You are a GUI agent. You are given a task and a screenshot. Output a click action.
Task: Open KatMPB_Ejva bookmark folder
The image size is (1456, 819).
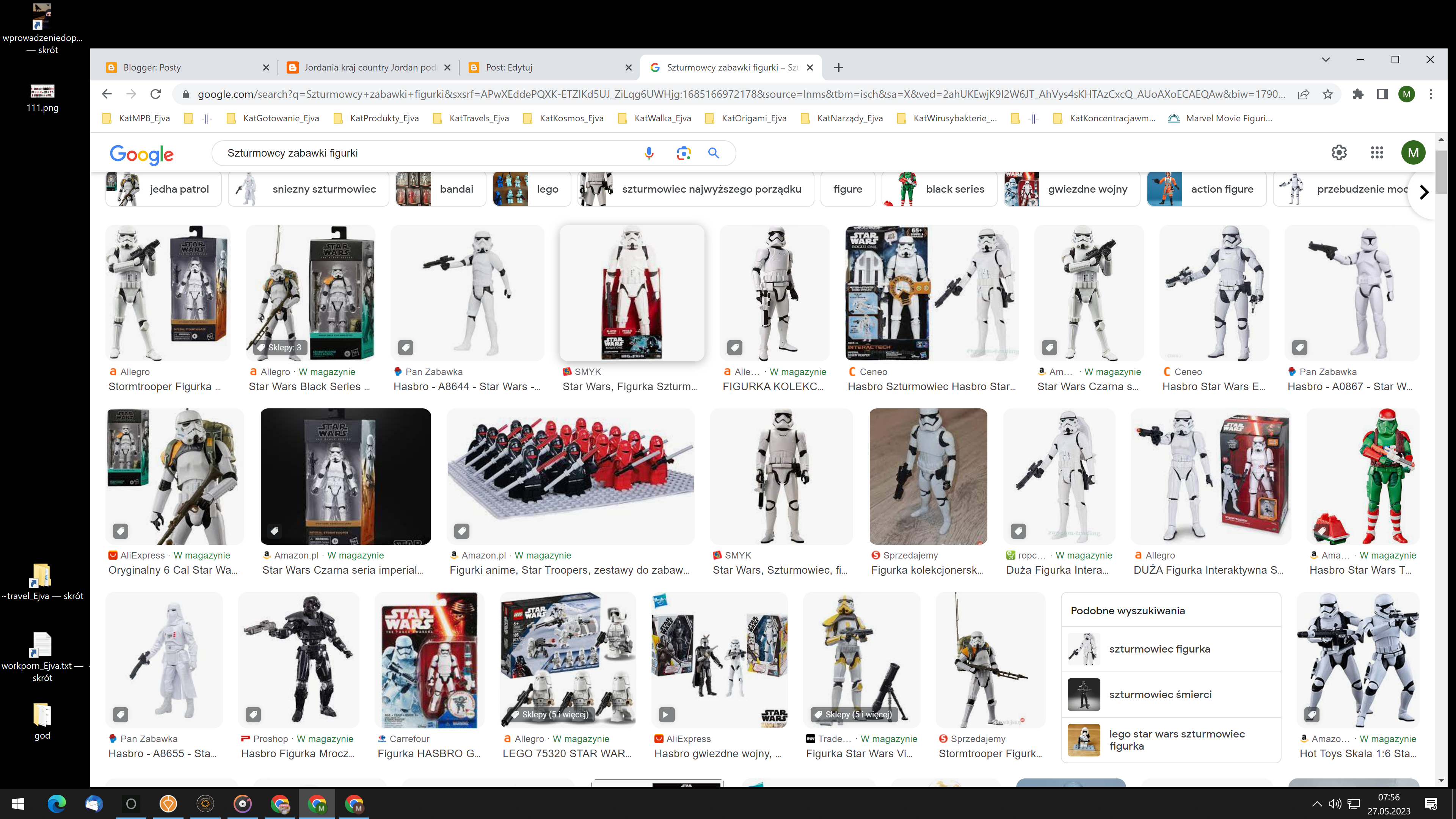(137, 118)
